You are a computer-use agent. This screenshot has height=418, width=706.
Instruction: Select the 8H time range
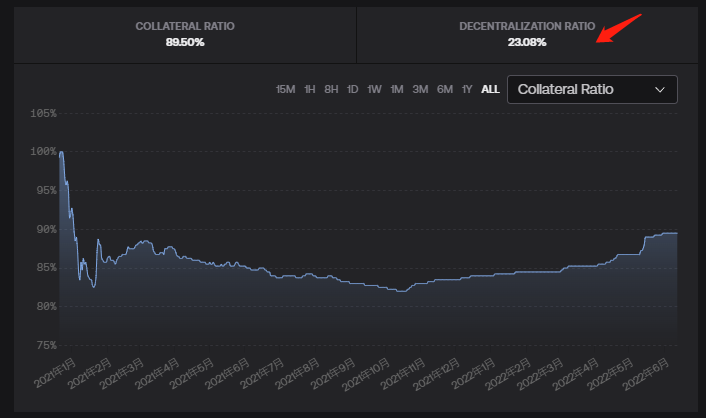click(x=331, y=89)
